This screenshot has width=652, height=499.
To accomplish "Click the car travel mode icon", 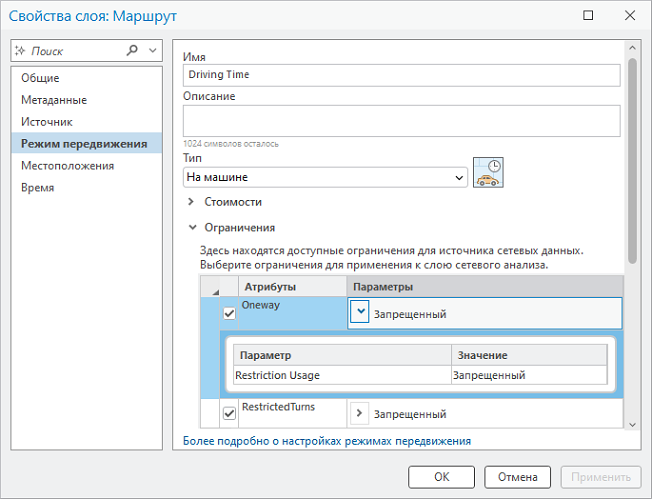I will (x=488, y=173).
